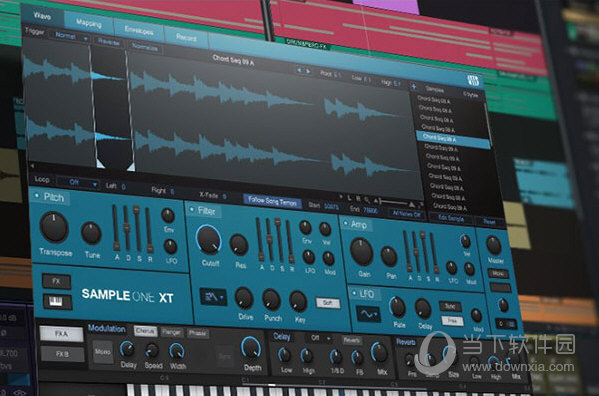599x396 pixels.
Task: Click the Reverse button
Action: coord(109,42)
